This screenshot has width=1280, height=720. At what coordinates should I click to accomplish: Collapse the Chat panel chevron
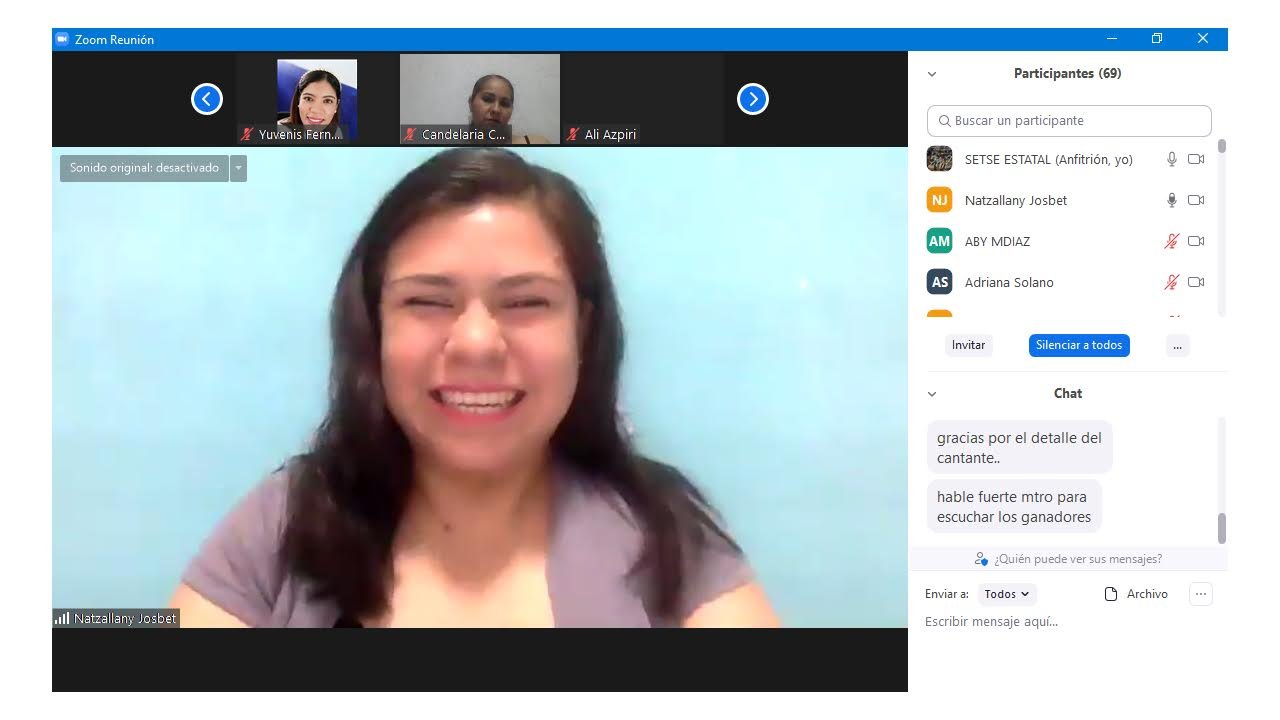pyautogui.click(x=932, y=394)
